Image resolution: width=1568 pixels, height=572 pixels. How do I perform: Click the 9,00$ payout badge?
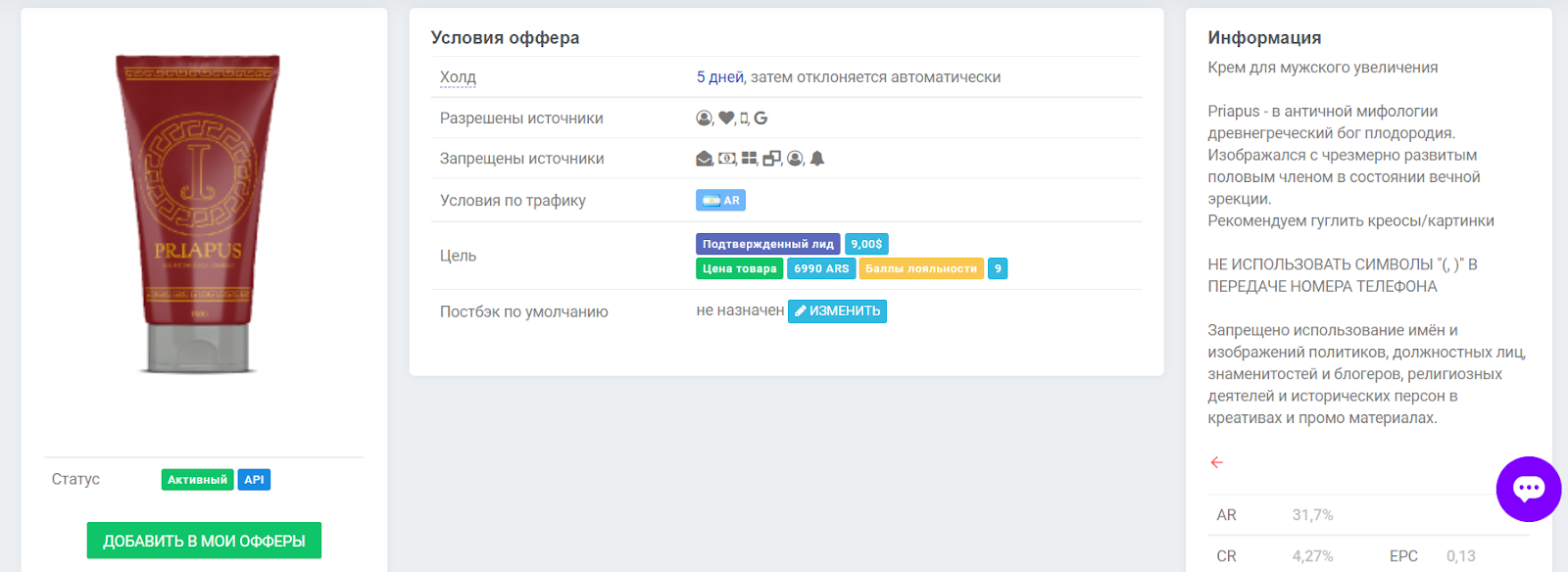(866, 244)
